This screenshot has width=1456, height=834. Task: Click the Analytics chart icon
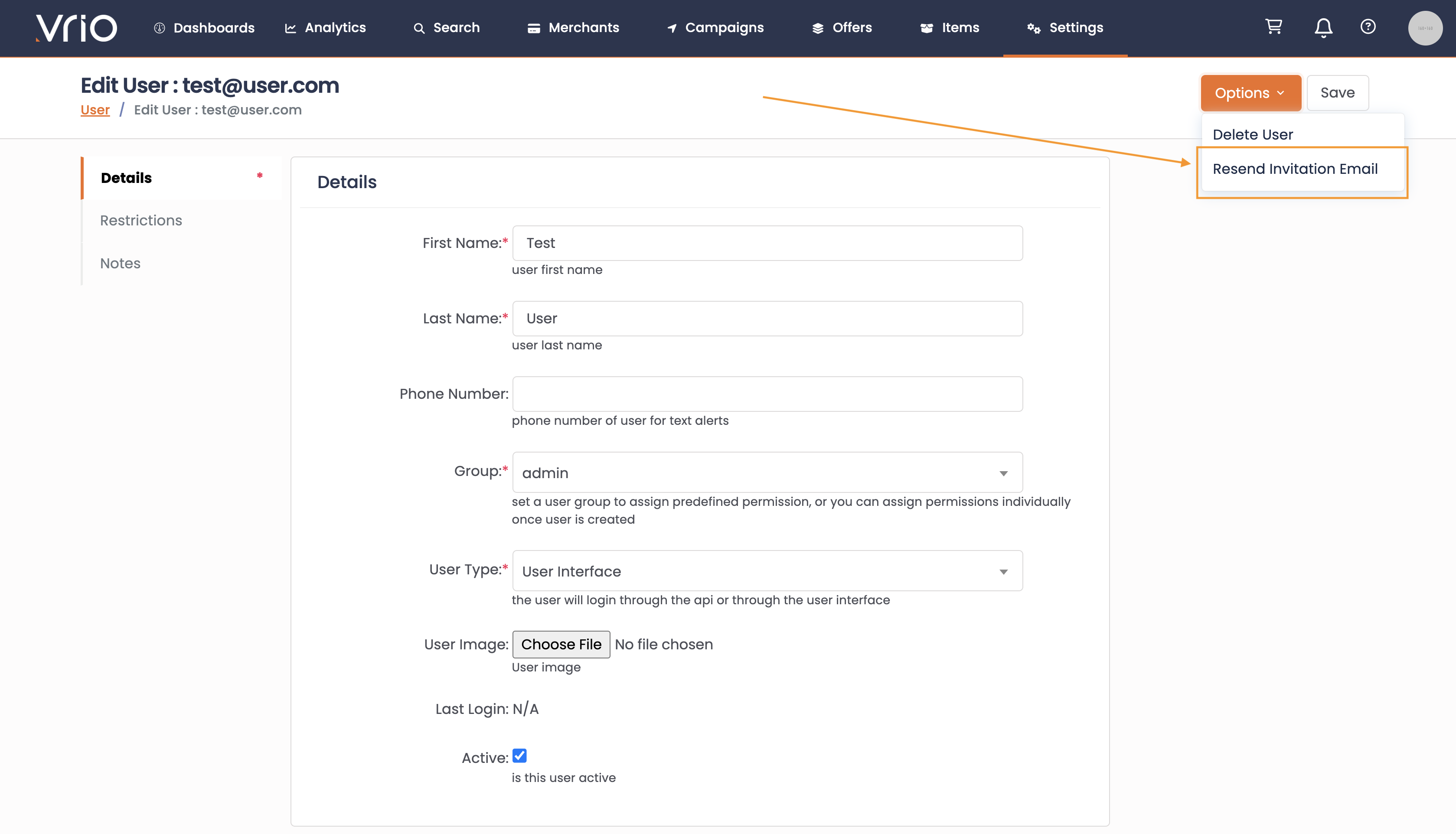pos(291,28)
